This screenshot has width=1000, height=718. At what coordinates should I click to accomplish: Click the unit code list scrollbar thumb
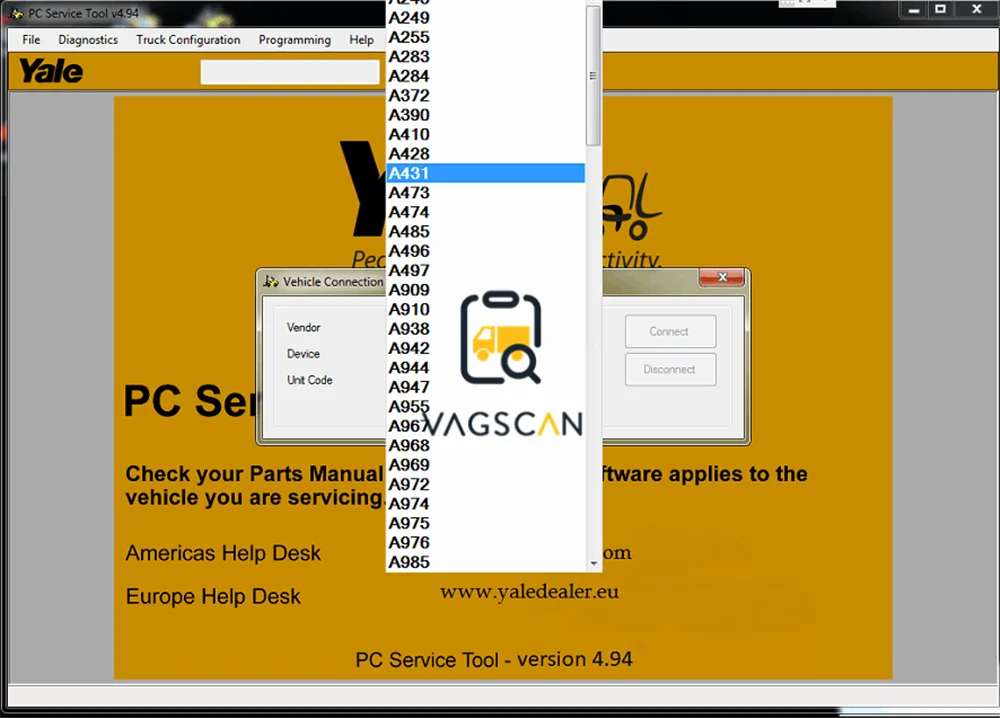[593, 75]
